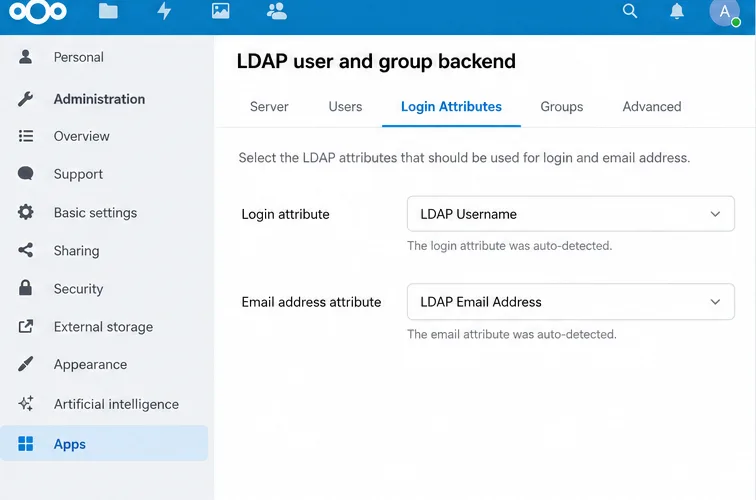This screenshot has height=500, width=756.
Task: Open the Activity lightning icon
Action: [x=164, y=11]
